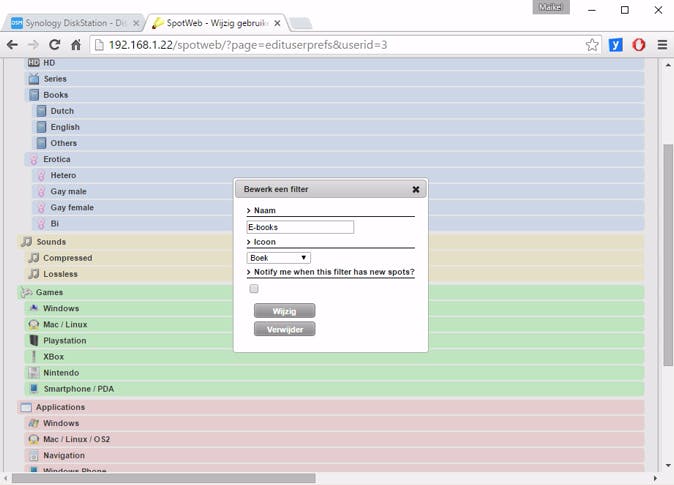The image size is (674, 485).
Task: Click the Nintendo icon
Action: pos(34,373)
